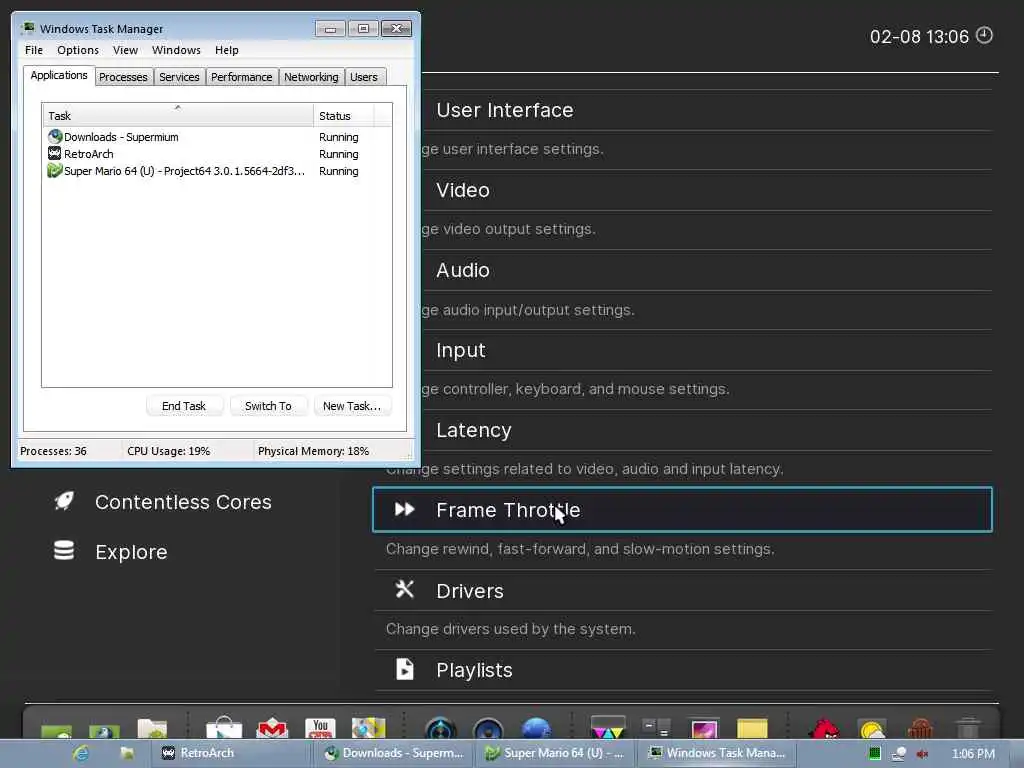
Task: Click the Supermium icon in the task list
Action: pyautogui.click(x=55, y=136)
